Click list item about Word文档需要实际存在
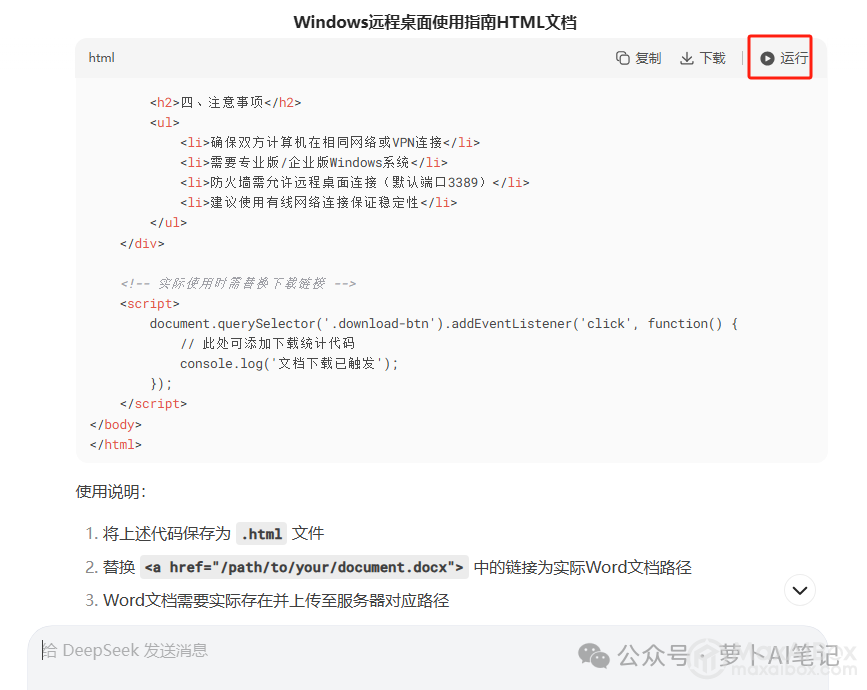 (x=276, y=601)
